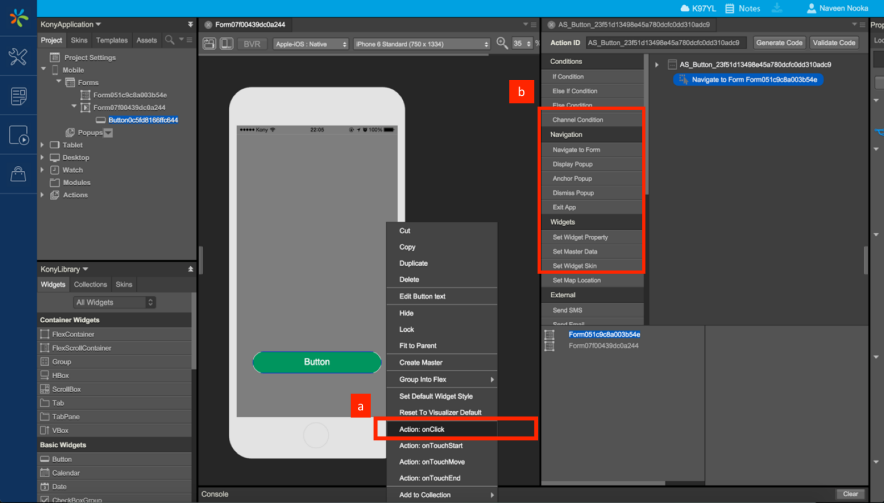The image size is (884, 503).
Task: Close the Form07f00439dc0a244 tab
Action: click(x=208, y=25)
